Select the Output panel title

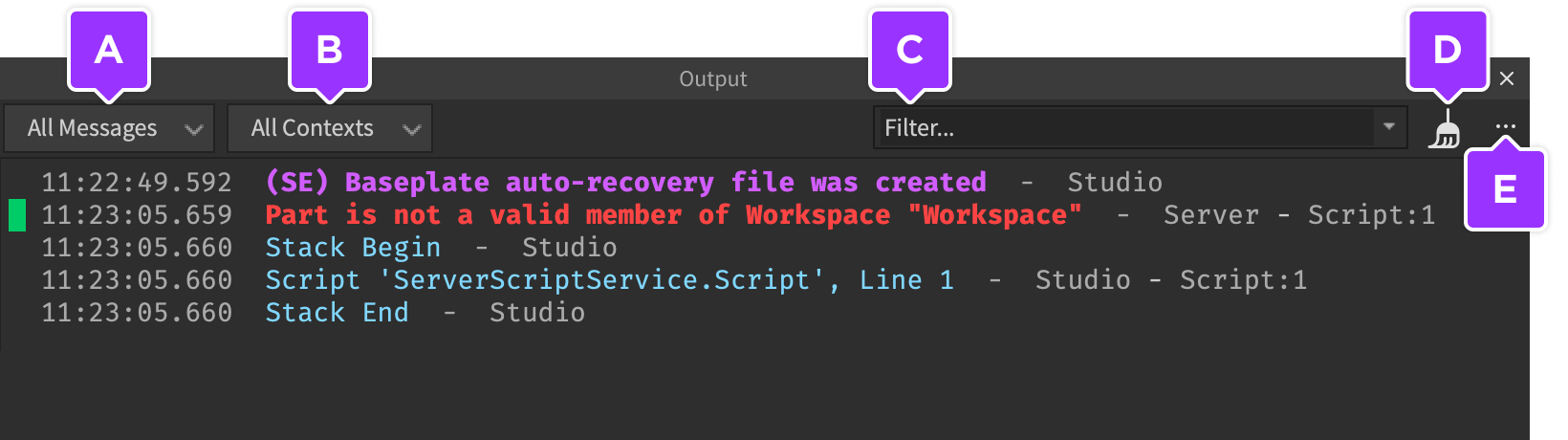[x=713, y=79]
